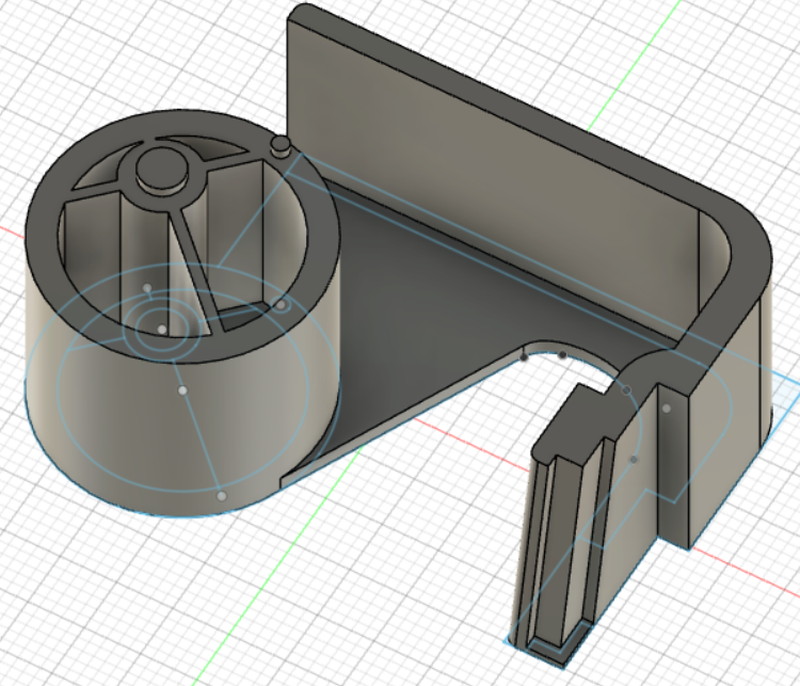
Task: Pick the sketch point at the large circle's center
Action: [183, 390]
